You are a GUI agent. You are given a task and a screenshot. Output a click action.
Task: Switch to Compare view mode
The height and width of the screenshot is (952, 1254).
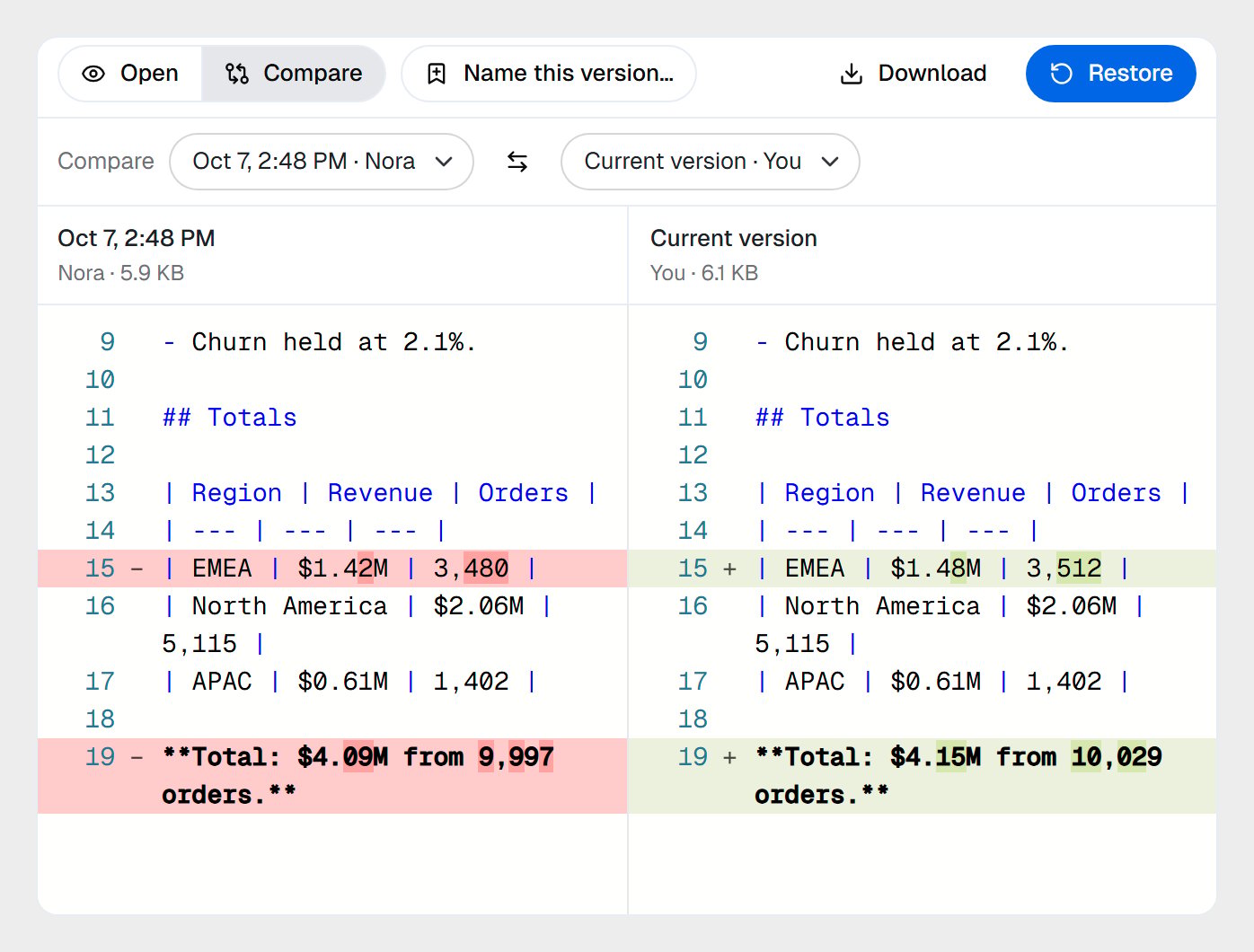tap(294, 74)
